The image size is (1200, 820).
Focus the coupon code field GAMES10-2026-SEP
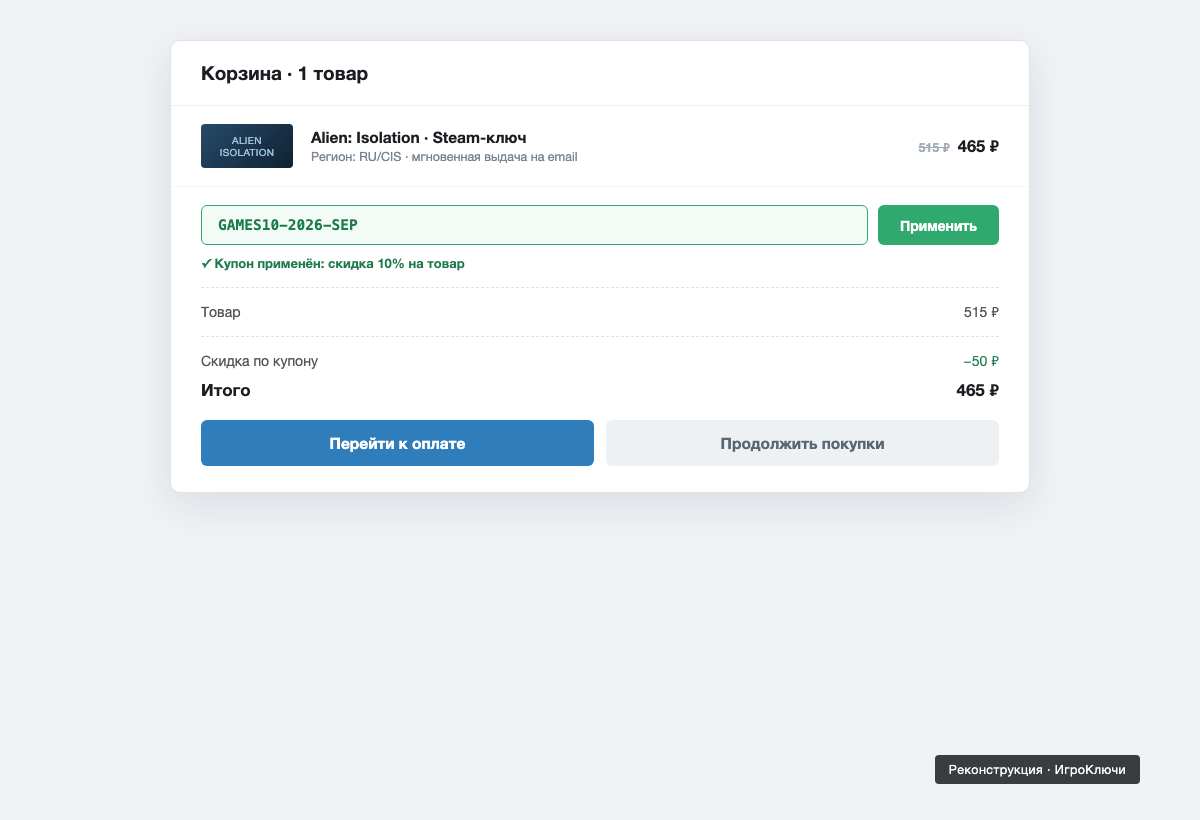[534, 225]
